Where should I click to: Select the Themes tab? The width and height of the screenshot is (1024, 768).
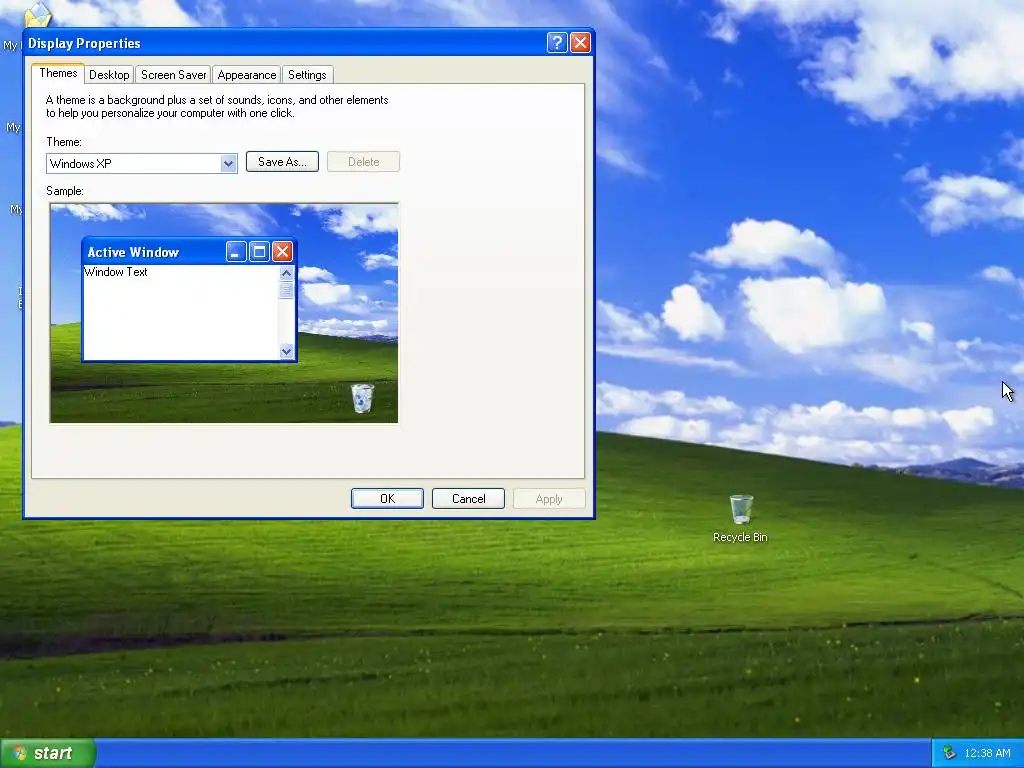(58, 73)
